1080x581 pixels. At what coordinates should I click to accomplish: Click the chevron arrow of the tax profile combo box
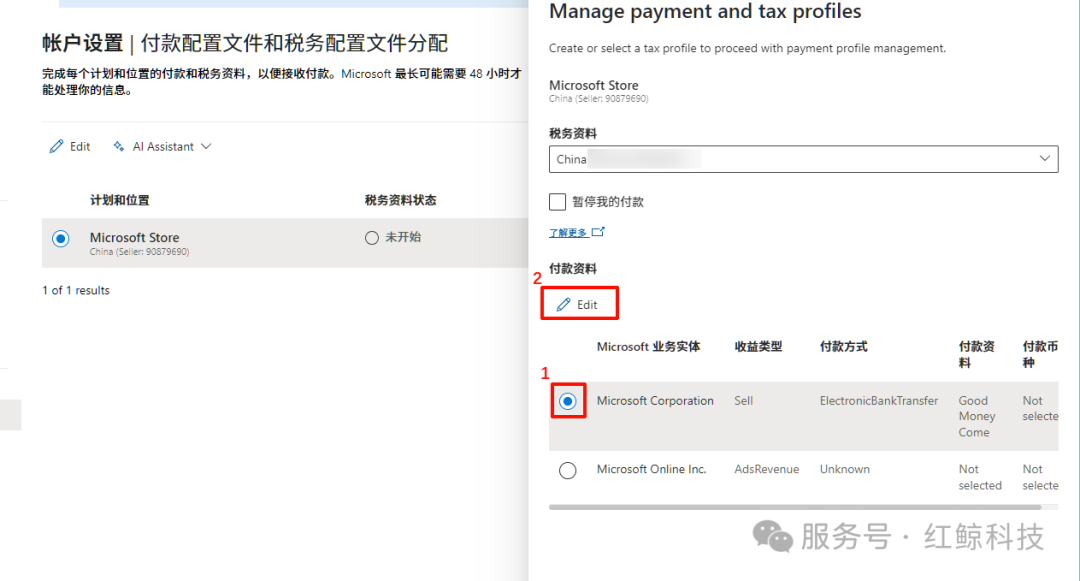click(x=1044, y=159)
